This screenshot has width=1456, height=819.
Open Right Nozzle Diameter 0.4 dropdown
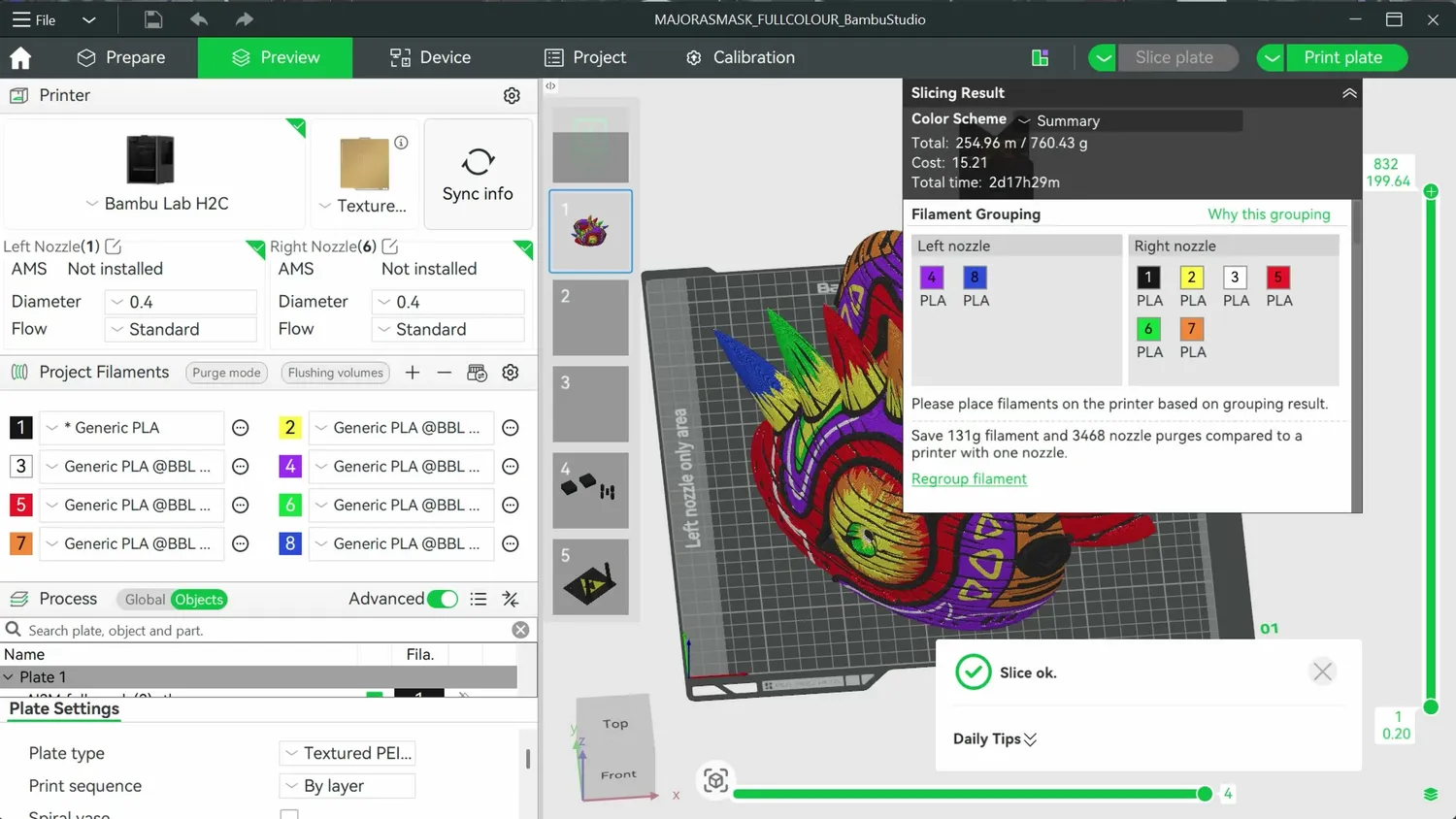[x=447, y=302]
